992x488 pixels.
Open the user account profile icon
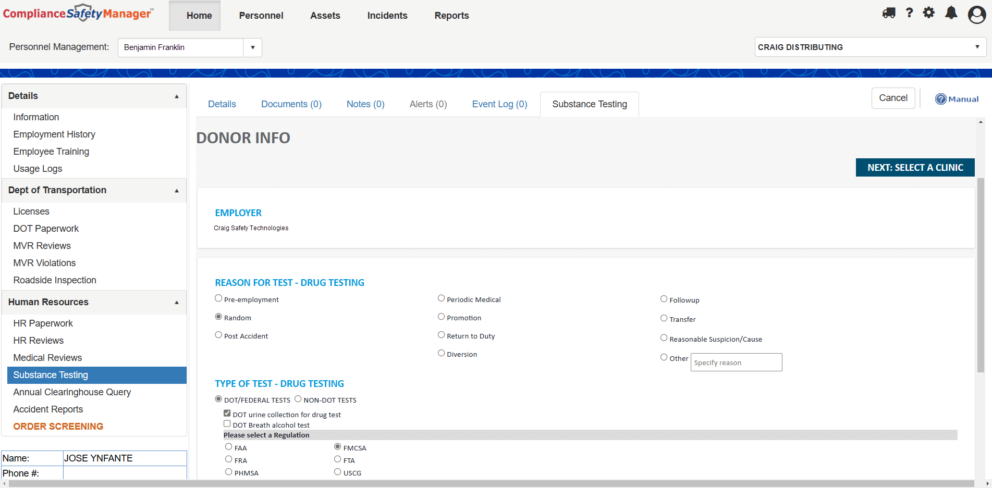point(977,14)
